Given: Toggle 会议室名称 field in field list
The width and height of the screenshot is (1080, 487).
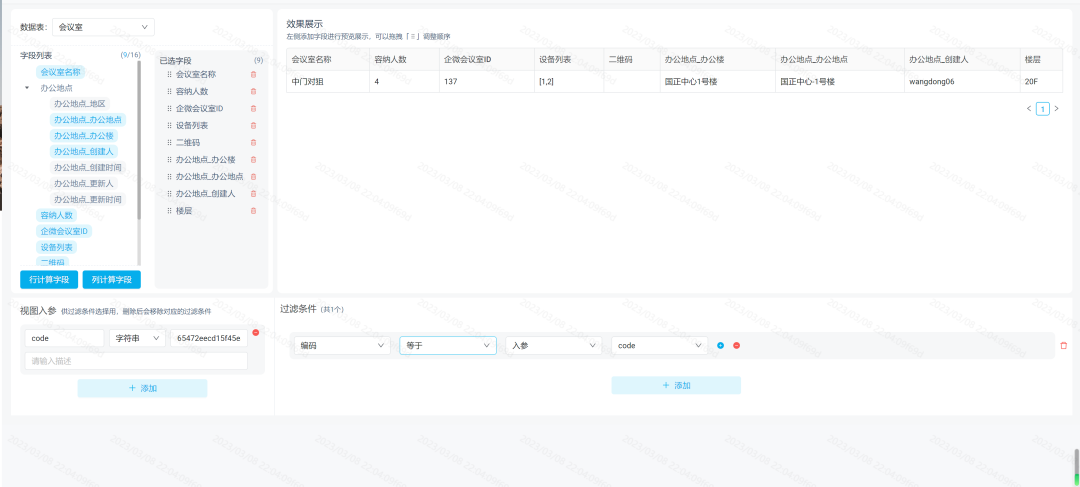Looking at the screenshot, I should pos(61,72).
